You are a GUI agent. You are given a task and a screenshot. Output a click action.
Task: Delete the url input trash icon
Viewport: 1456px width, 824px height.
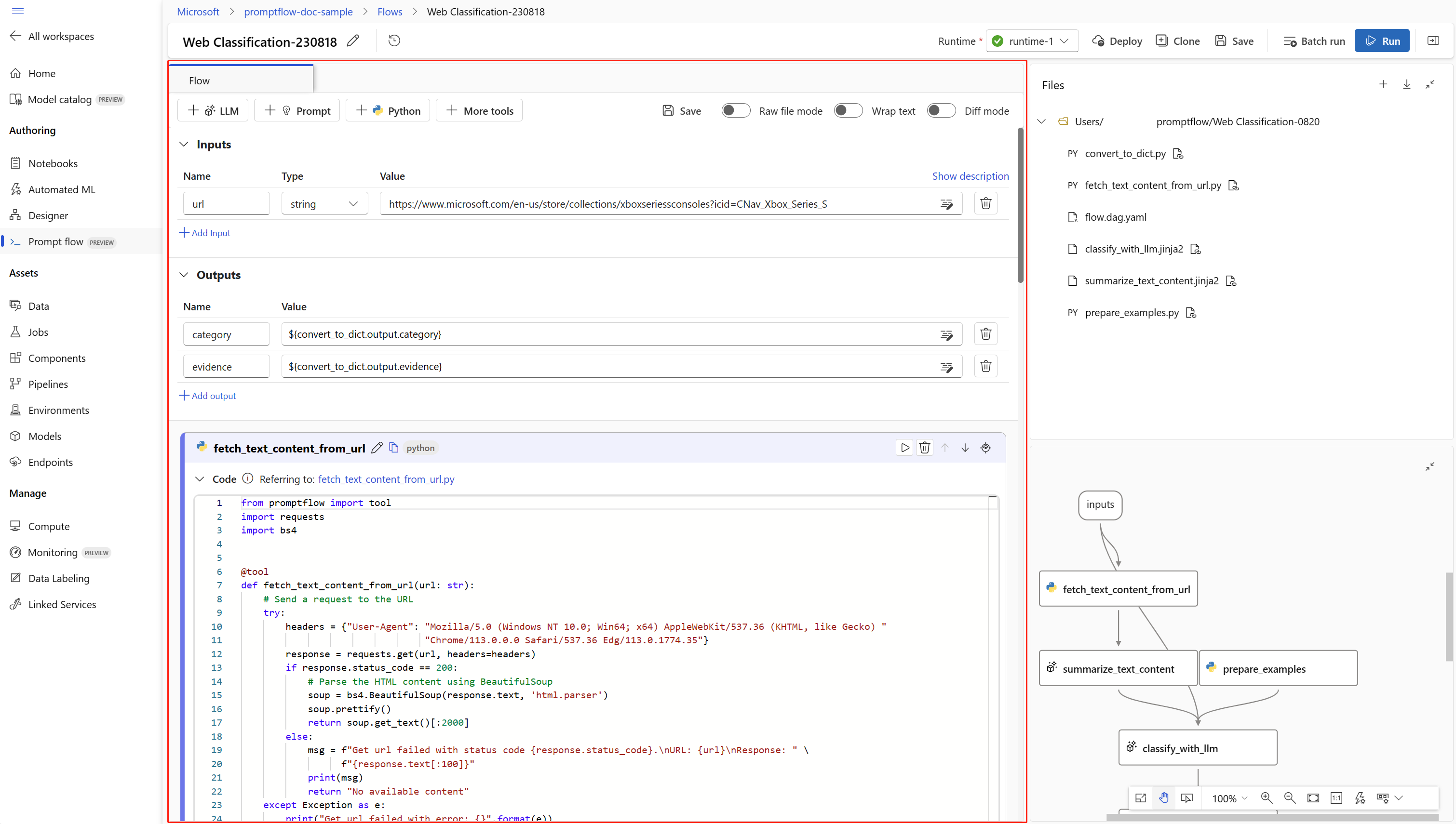[985, 203]
